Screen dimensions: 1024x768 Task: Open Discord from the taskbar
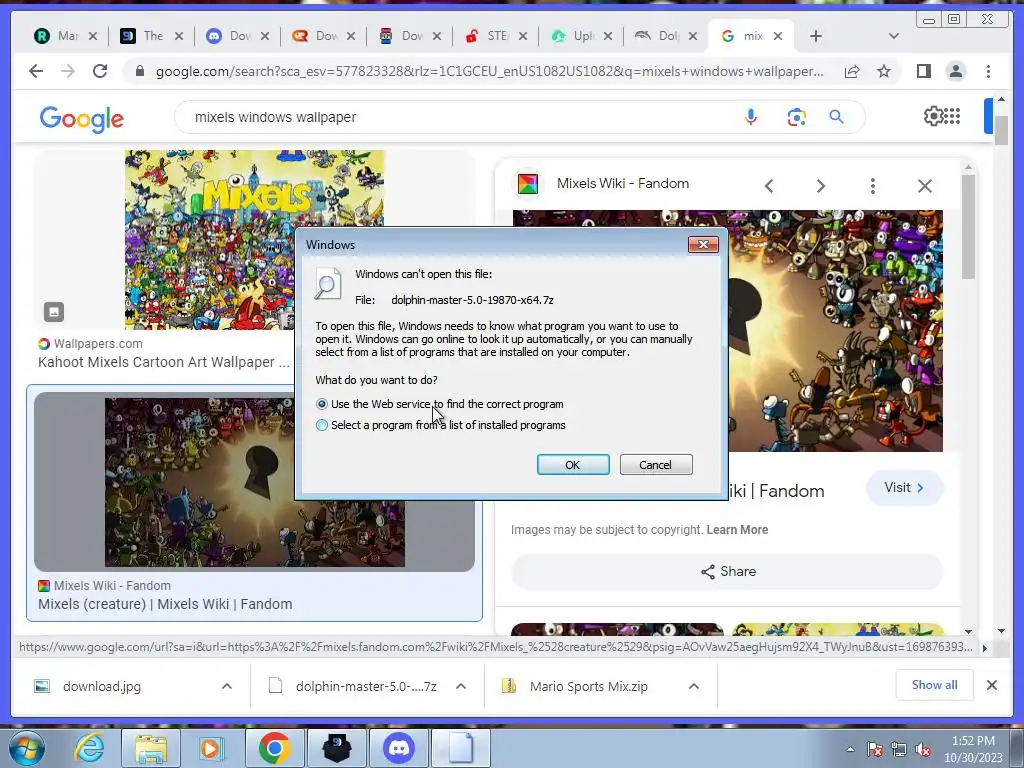click(x=399, y=748)
